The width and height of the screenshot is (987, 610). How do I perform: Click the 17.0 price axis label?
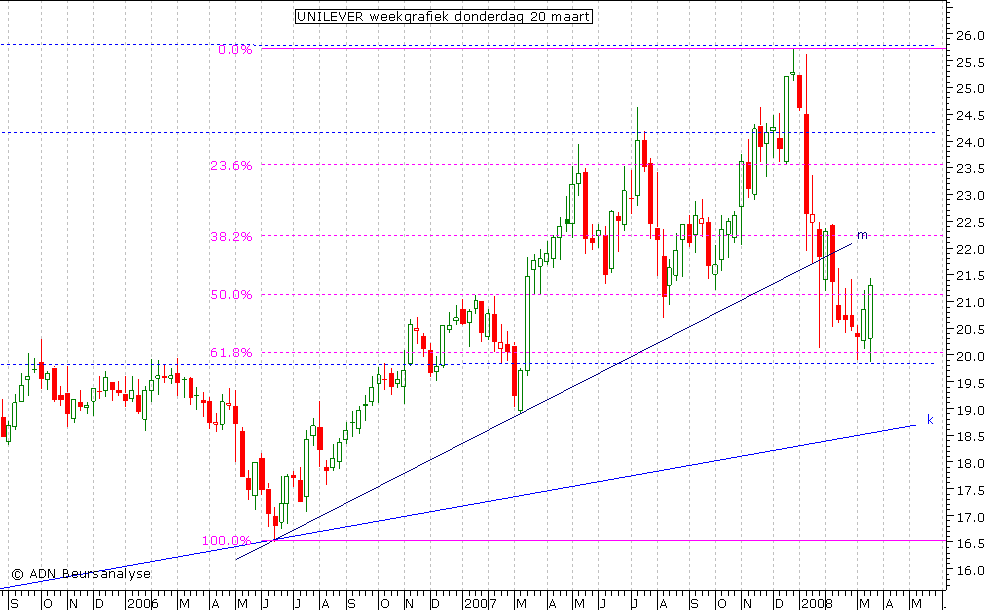(970, 517)
